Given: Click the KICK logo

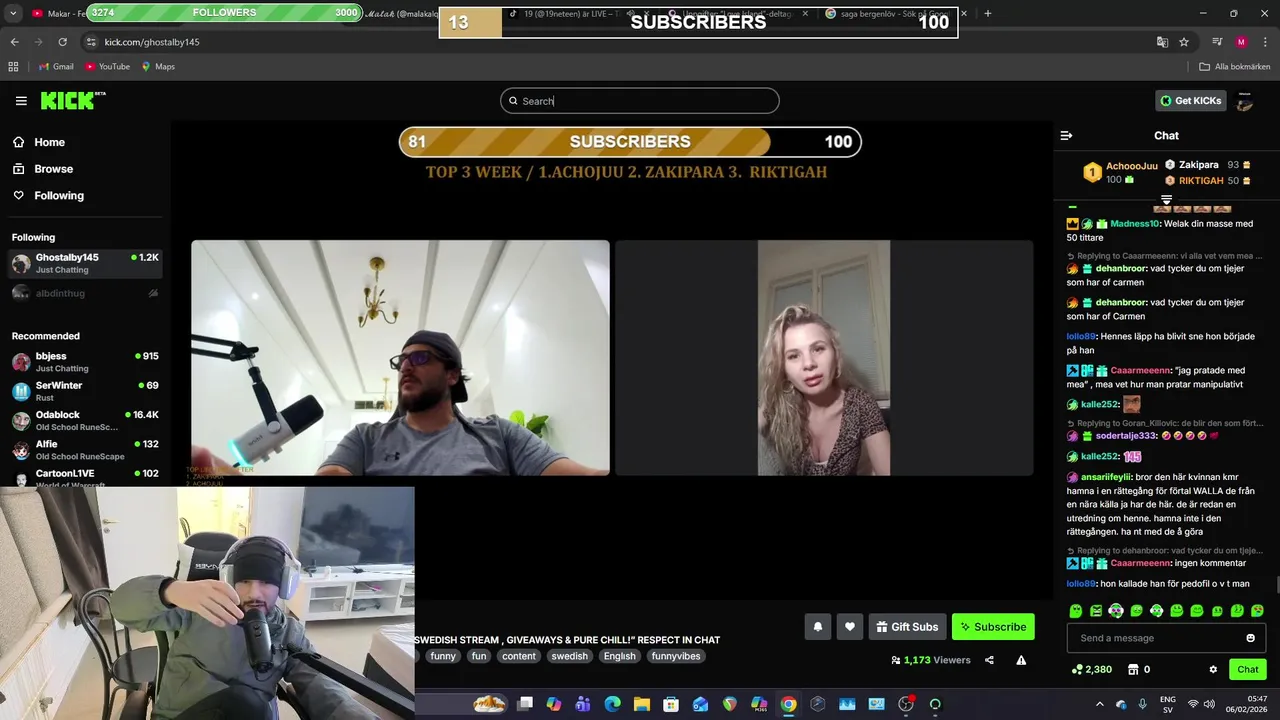Looking at the screenshot, I should [x=72, y=100].
